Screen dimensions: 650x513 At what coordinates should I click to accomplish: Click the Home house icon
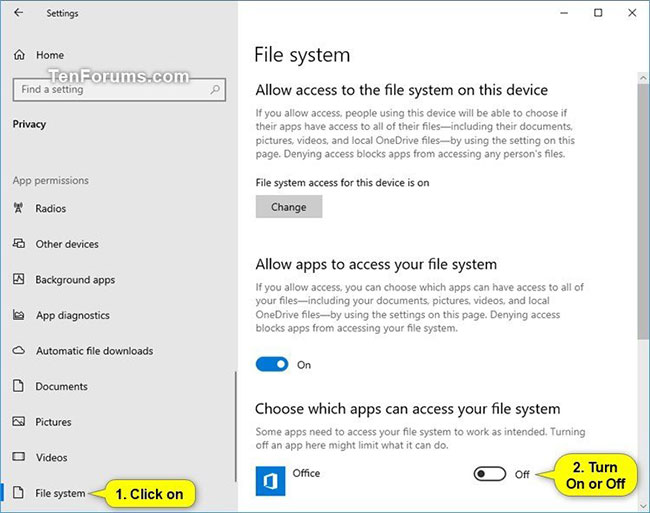pyautogui.click(x=19, y=55)
